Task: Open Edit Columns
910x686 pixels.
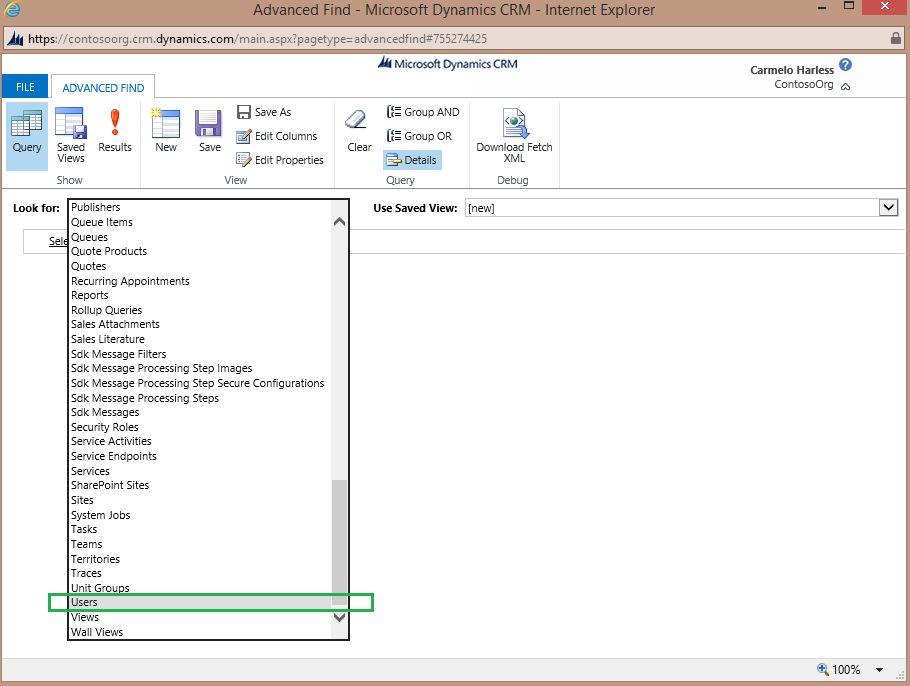Action: [276, 136]
